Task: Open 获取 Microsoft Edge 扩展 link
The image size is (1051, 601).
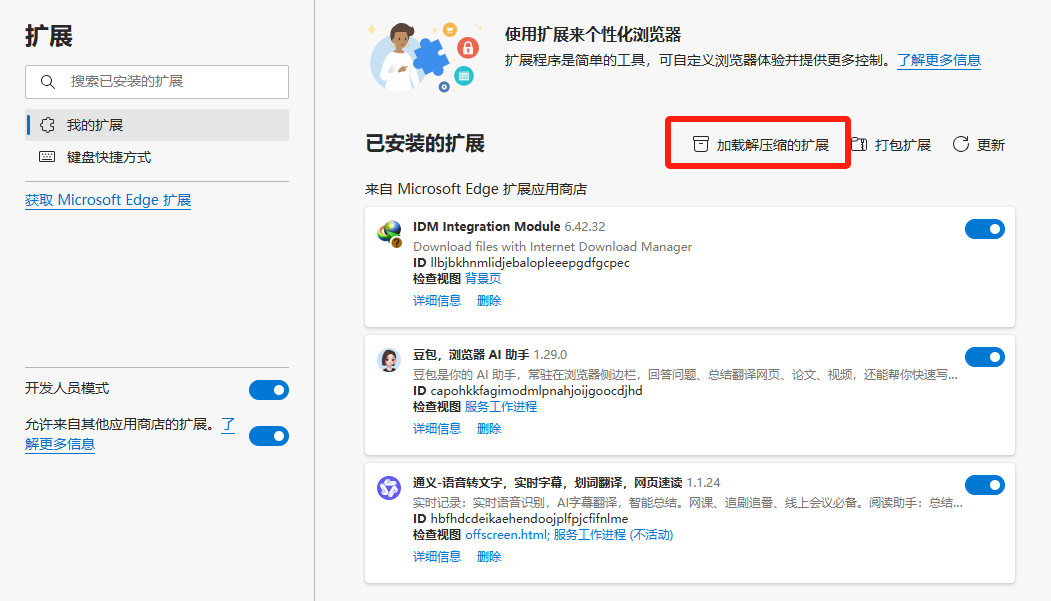Action: [107, 199]
